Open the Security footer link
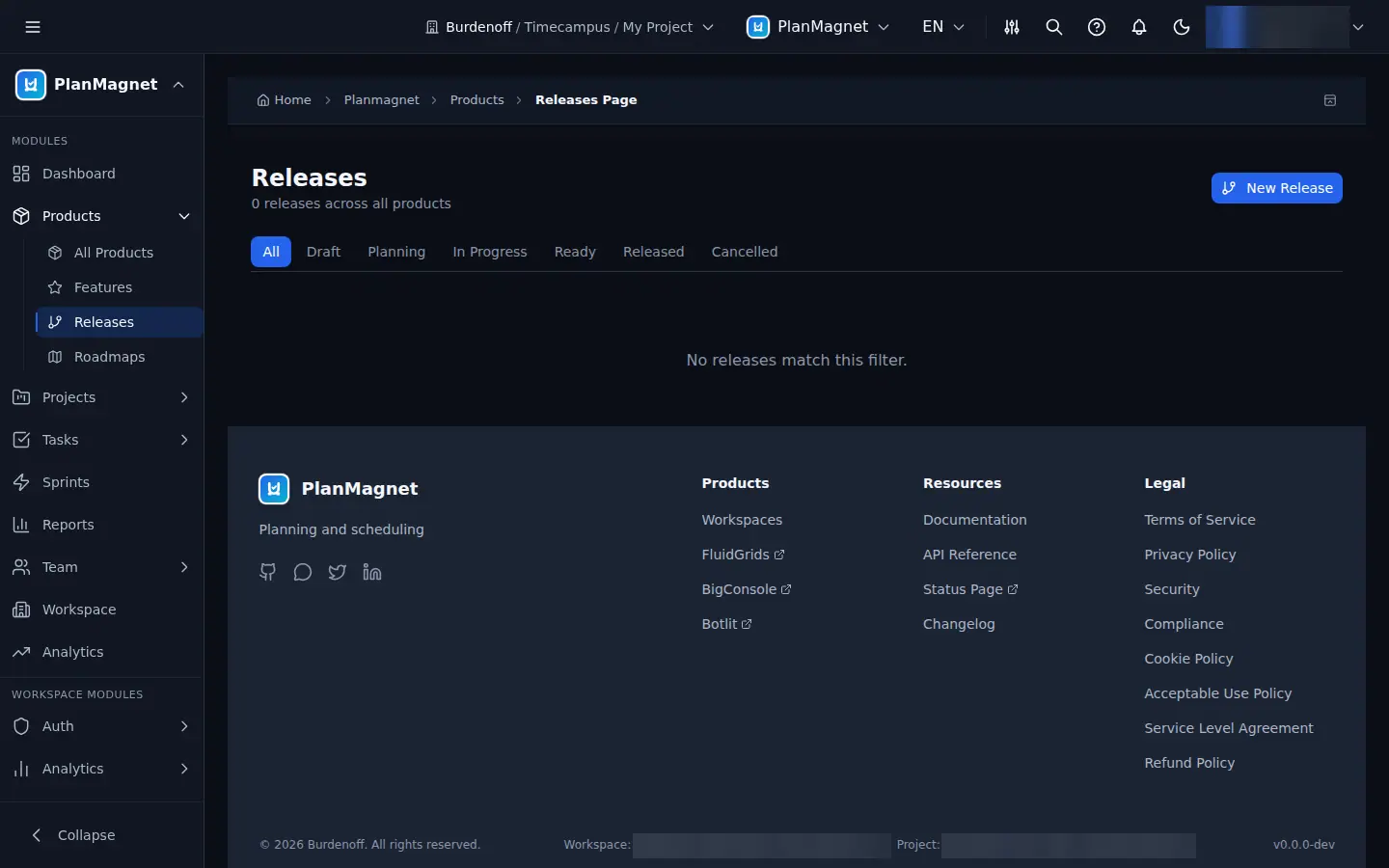1389x868 pixels. (x=1172, y=589)
